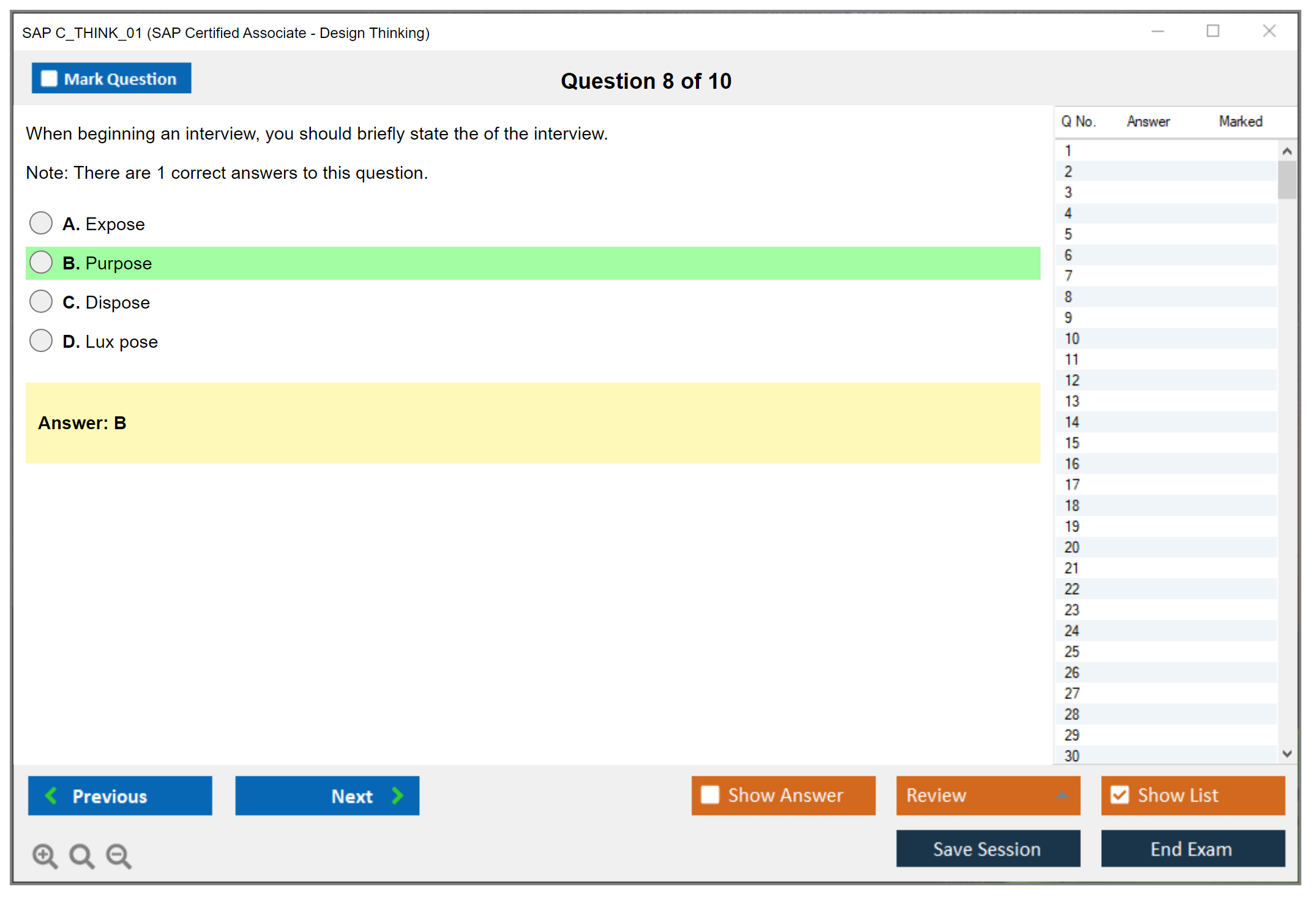Maximize the exam window
The image size is (1316, 900).
(1213, 31)
